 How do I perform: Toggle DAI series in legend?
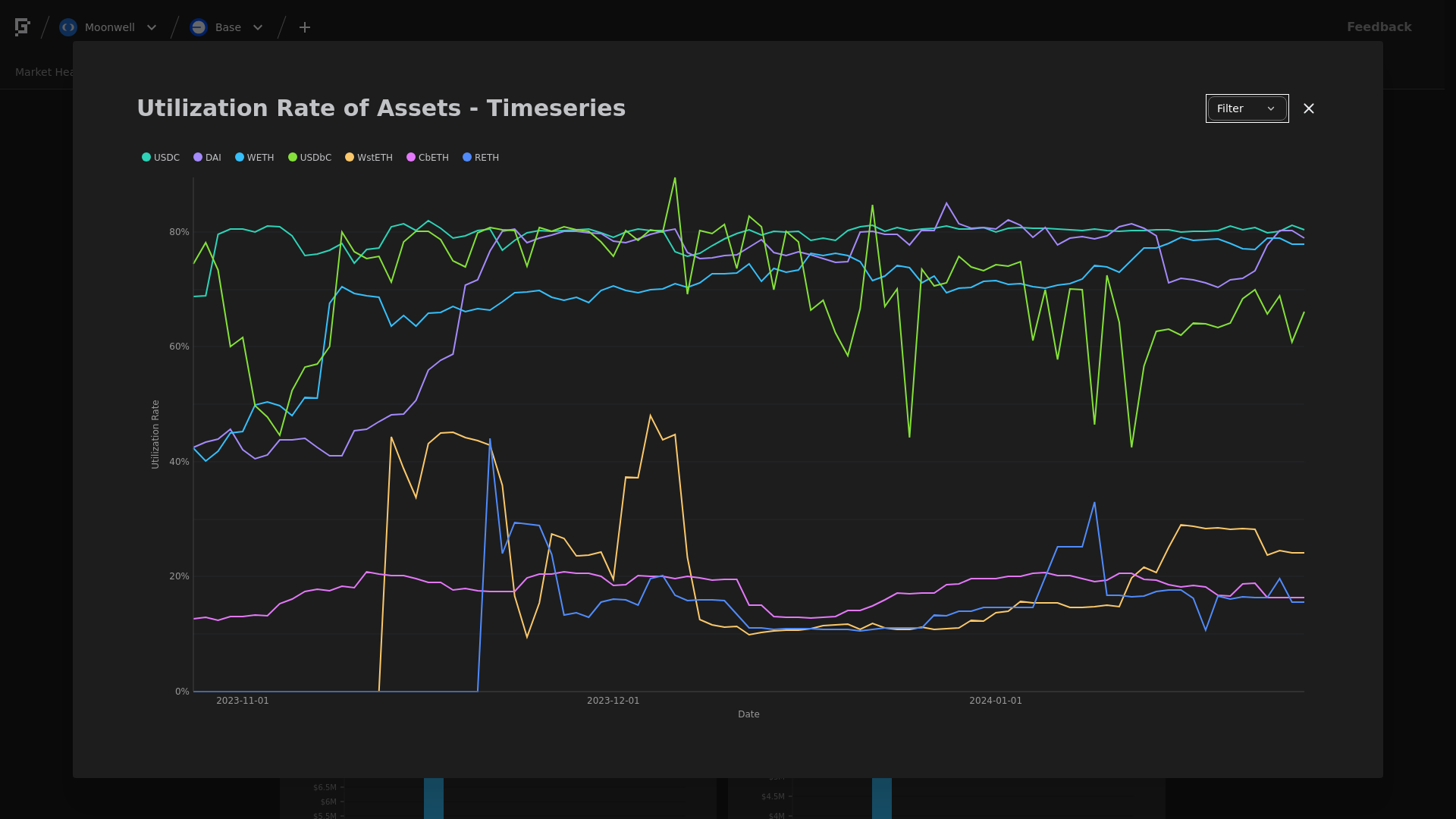(x=207, y=158)
